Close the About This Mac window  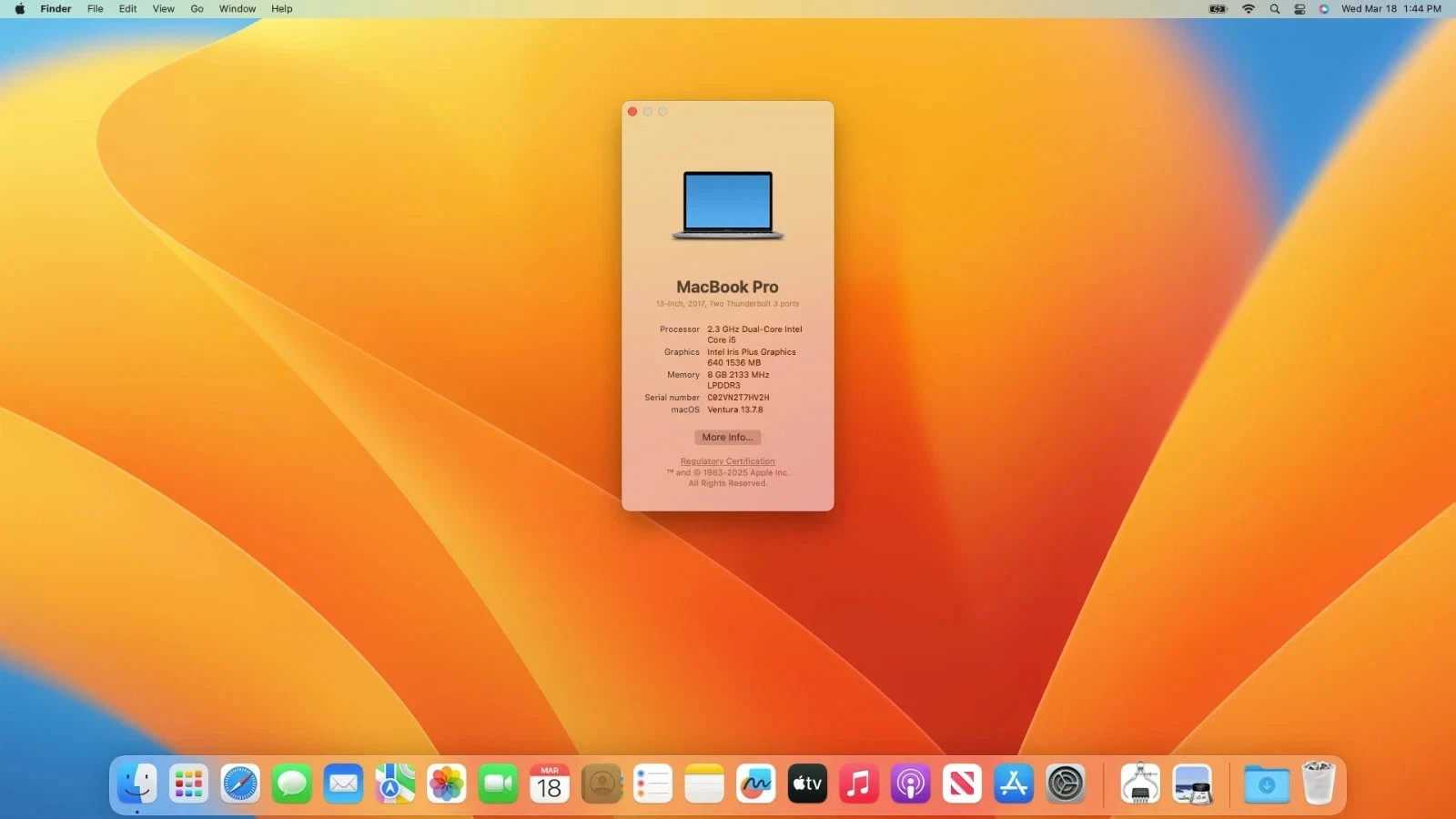632,112
